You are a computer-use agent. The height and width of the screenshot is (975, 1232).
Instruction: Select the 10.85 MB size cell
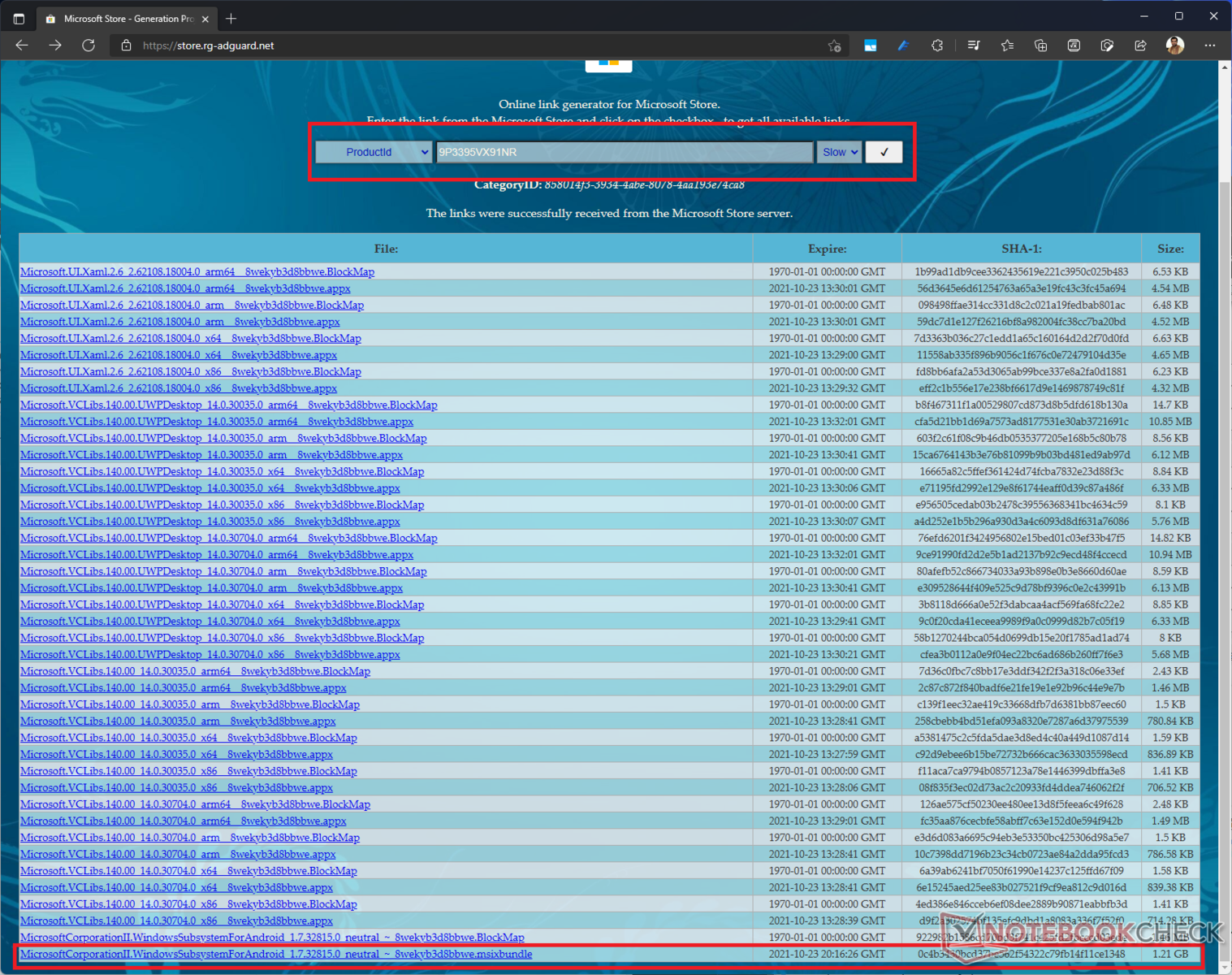(1170, 422)
